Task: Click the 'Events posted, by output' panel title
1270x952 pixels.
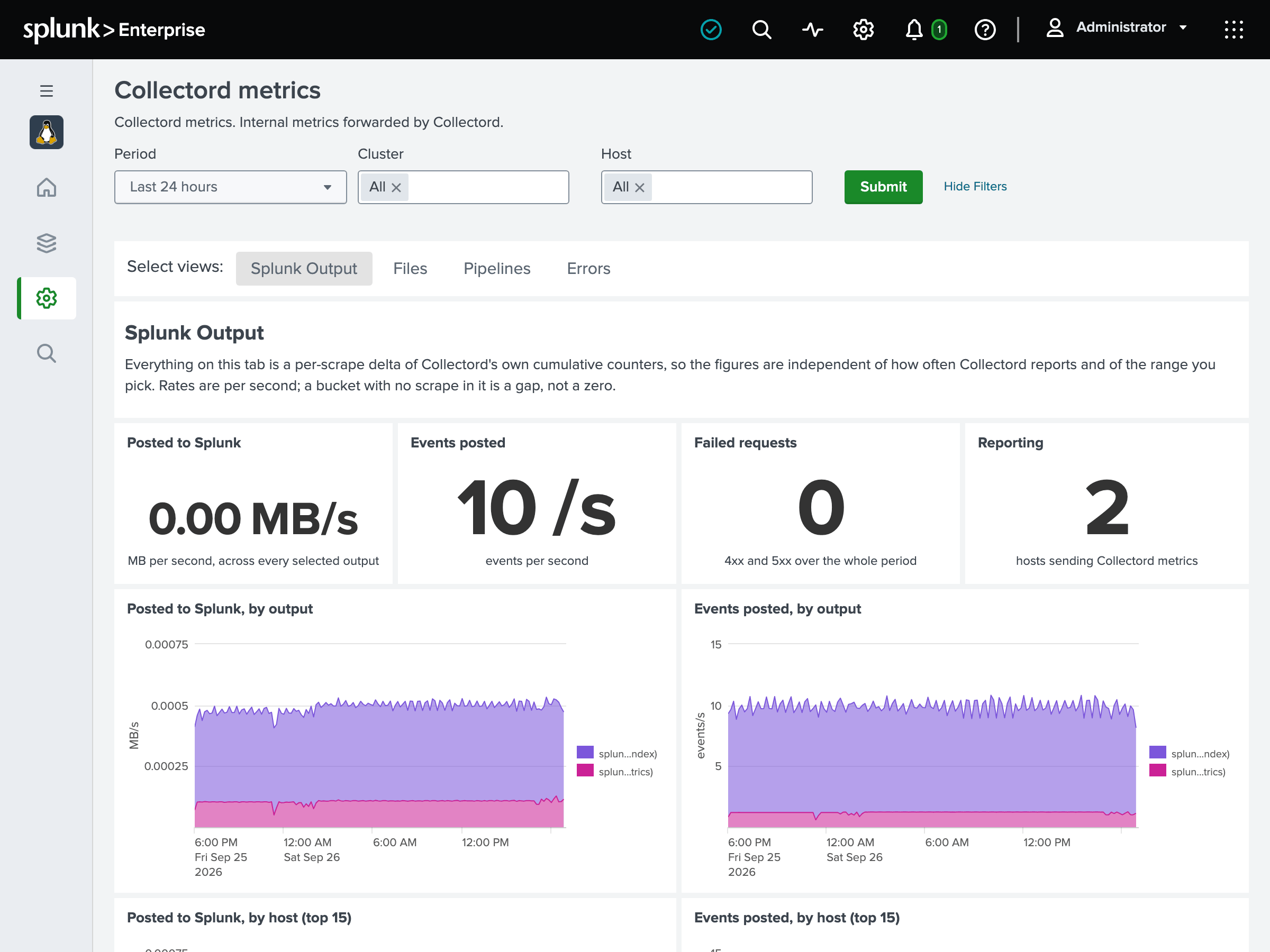Action: tap(777, 608)
